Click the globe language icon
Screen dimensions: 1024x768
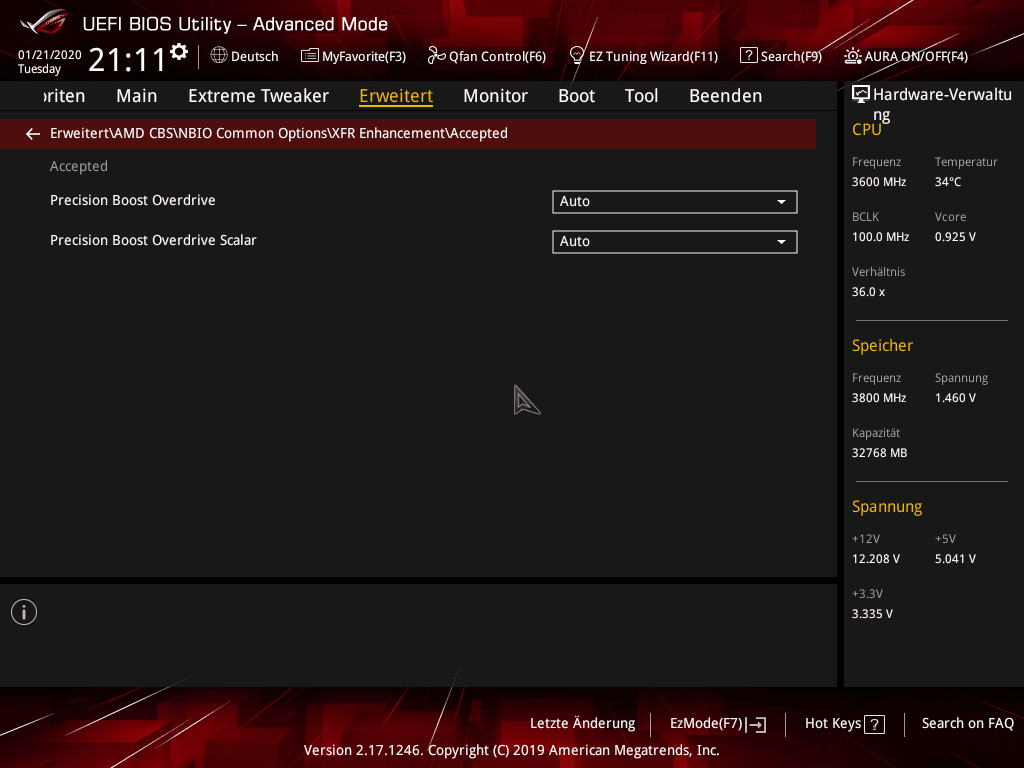pyautogui.click(x=219, y=56)
